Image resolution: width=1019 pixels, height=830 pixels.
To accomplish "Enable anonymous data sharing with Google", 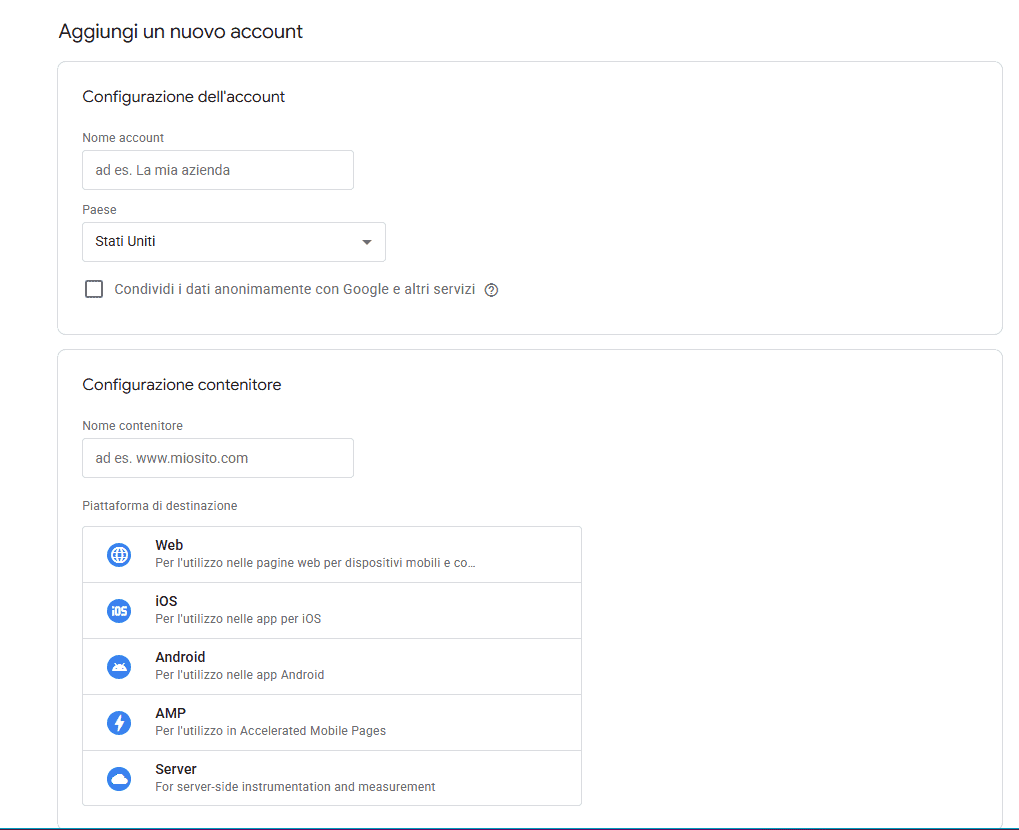I will [x=93, y=289].
